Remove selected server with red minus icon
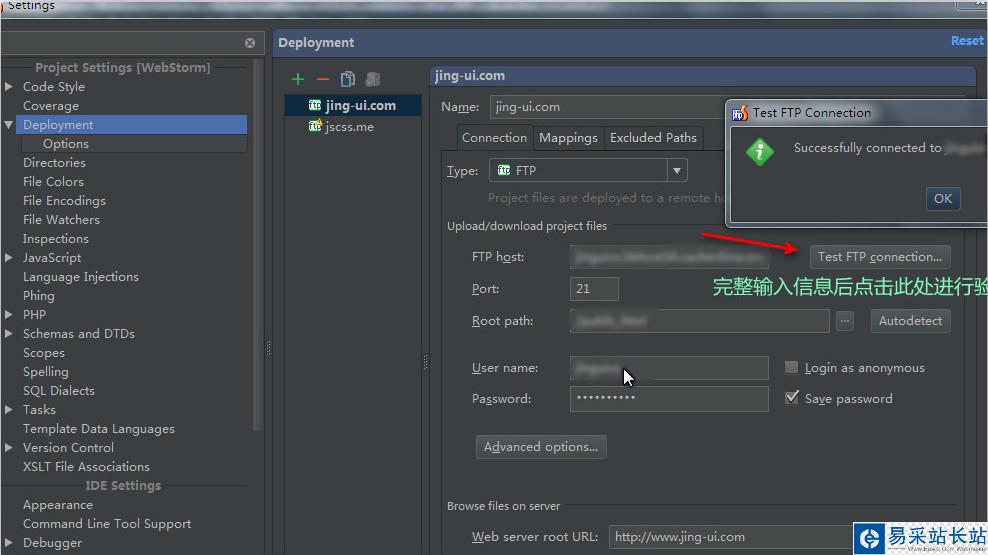 pyautogui.click(x=323, y=79)
